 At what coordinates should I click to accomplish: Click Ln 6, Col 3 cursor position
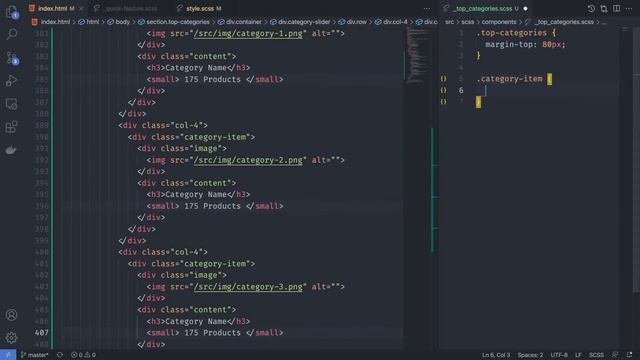click(496, 355)
